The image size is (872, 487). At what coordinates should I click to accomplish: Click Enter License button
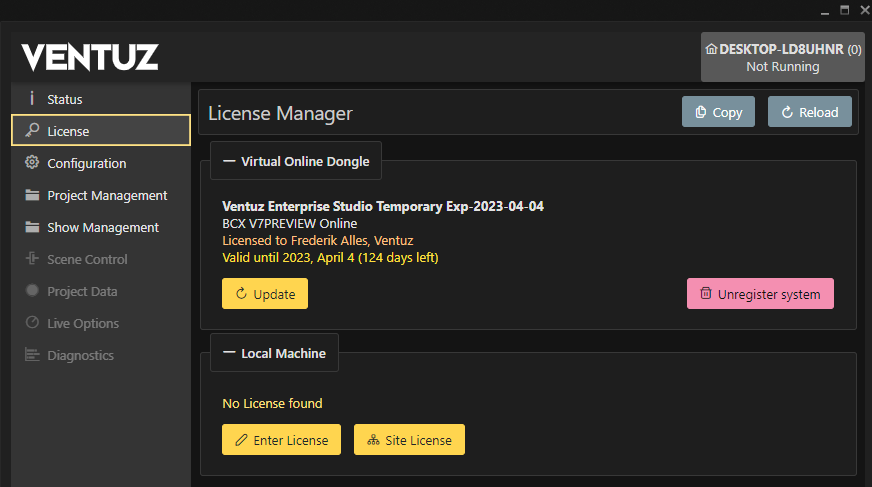[x=281, y=440]
